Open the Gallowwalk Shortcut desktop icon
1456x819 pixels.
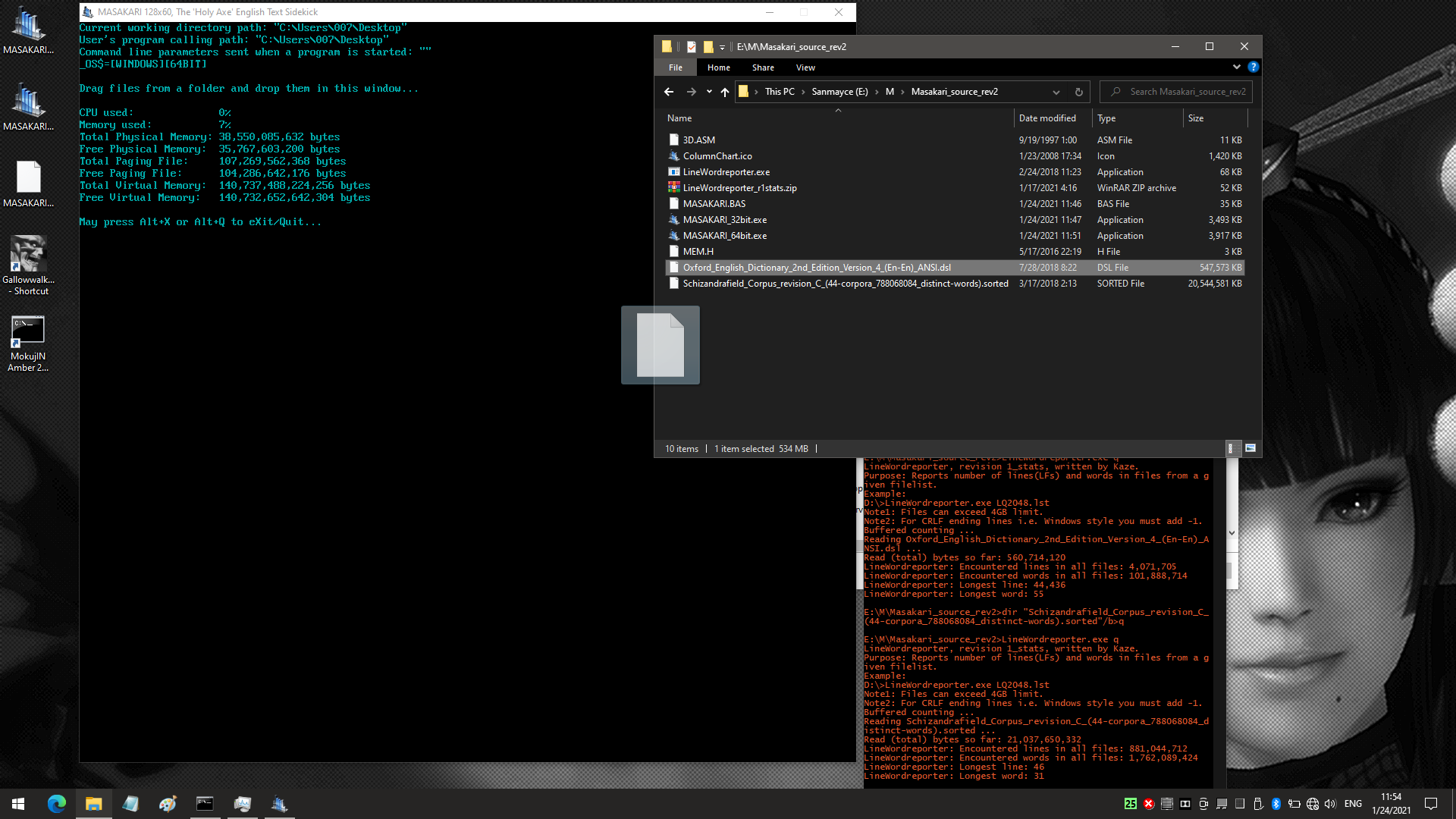coord(28,264)
